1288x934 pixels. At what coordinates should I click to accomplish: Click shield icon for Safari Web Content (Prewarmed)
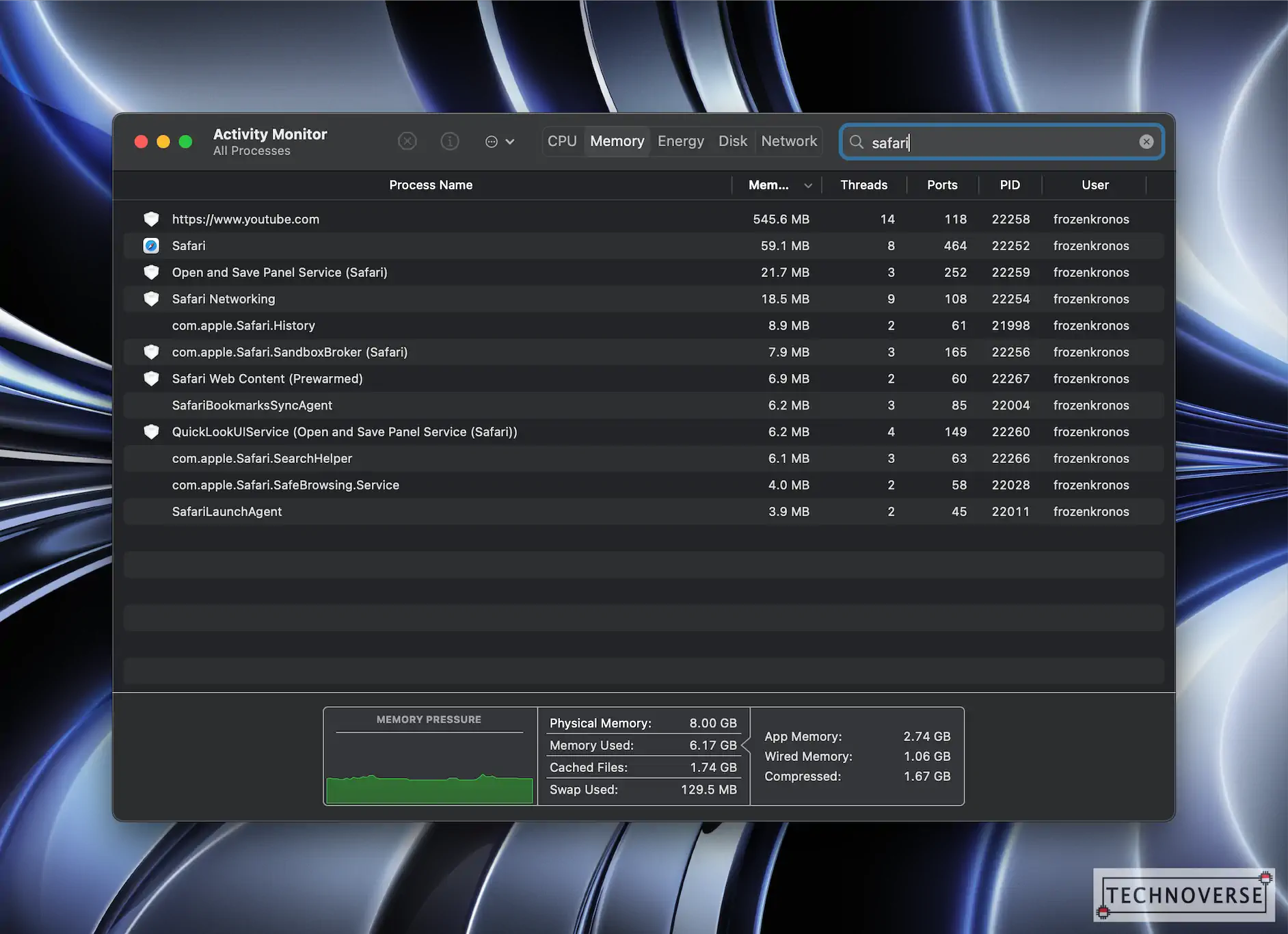point(151,379)
